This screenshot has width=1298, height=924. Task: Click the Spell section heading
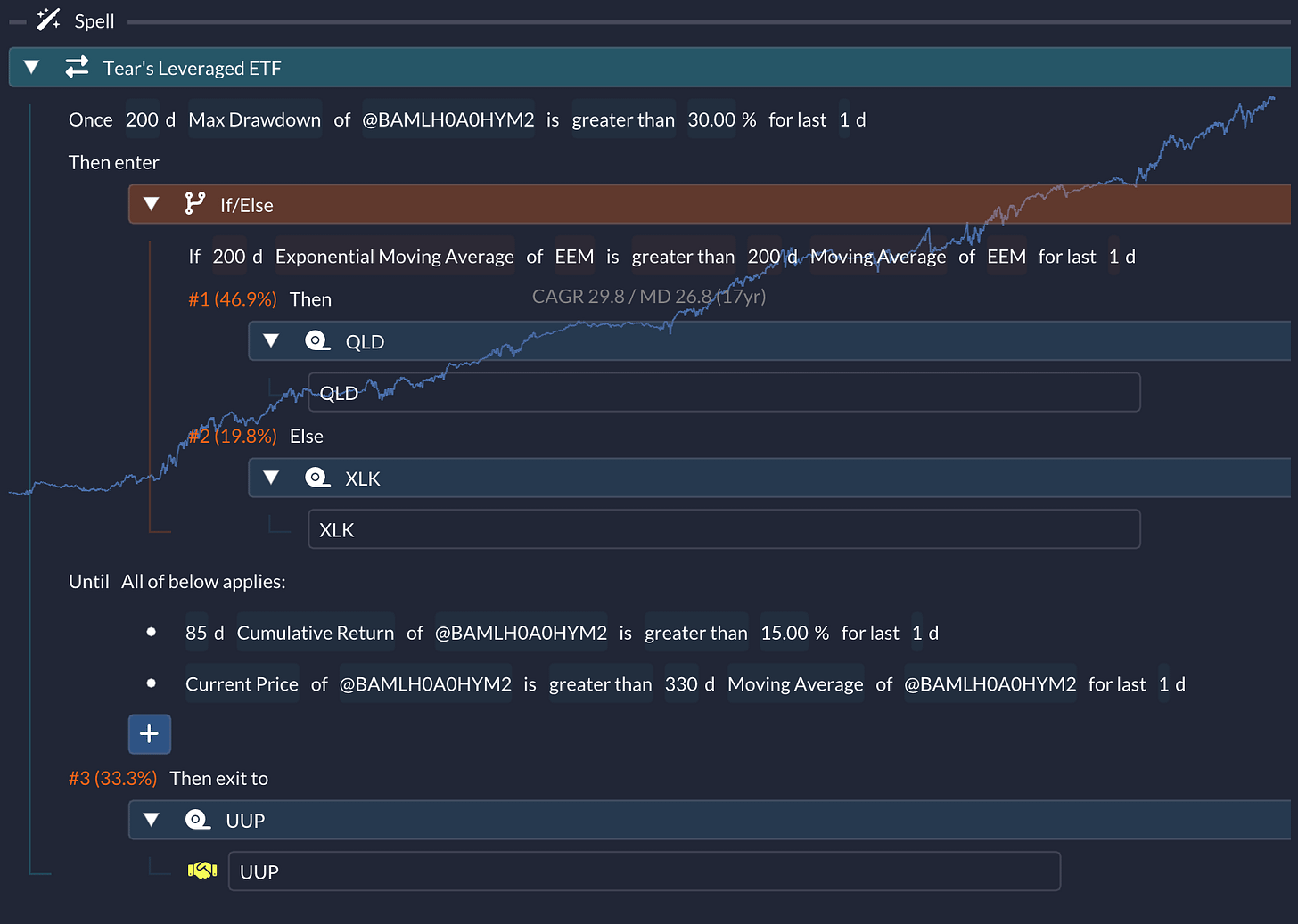pyautogui.click(x=94, y=20)
